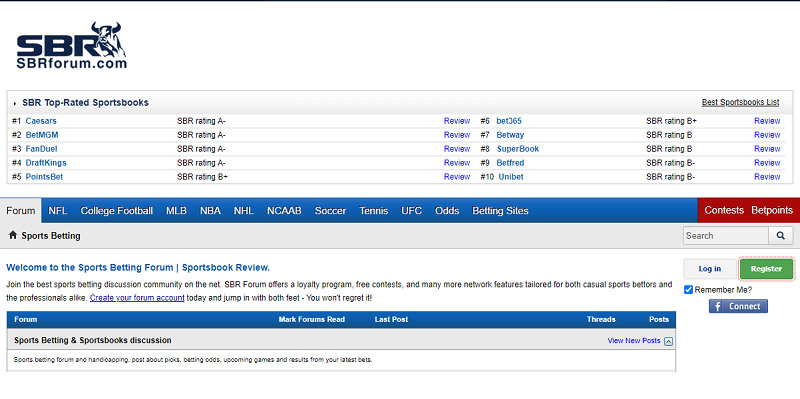Viewport: 800px width, 399px height.
Task: Select the Forum tab
Action: (21, 211)
